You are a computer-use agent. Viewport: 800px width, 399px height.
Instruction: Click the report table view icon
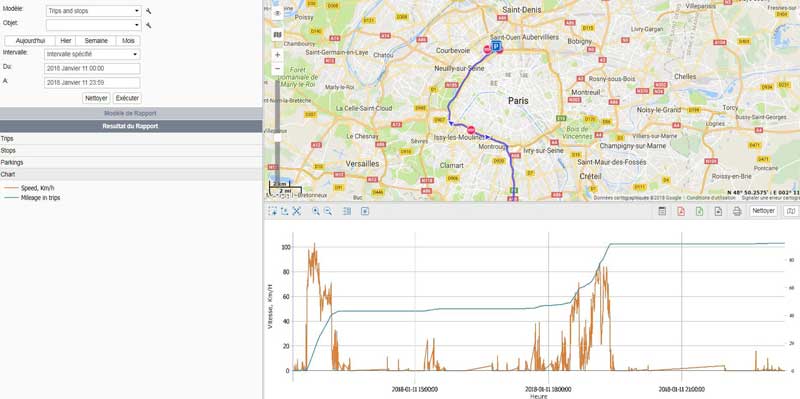(x=662, y=211)
